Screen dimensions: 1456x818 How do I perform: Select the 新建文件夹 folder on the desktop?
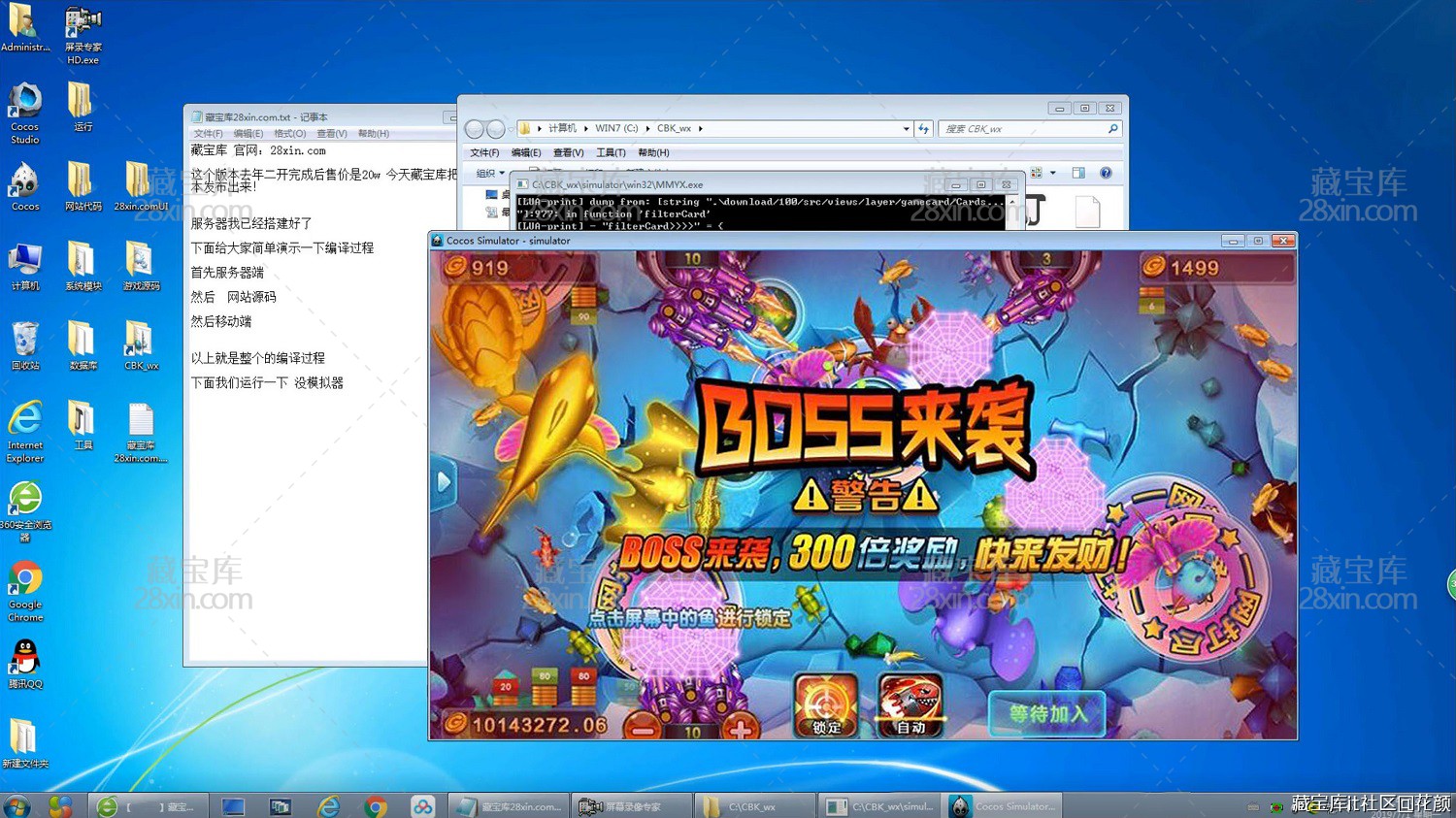(24, 744)
